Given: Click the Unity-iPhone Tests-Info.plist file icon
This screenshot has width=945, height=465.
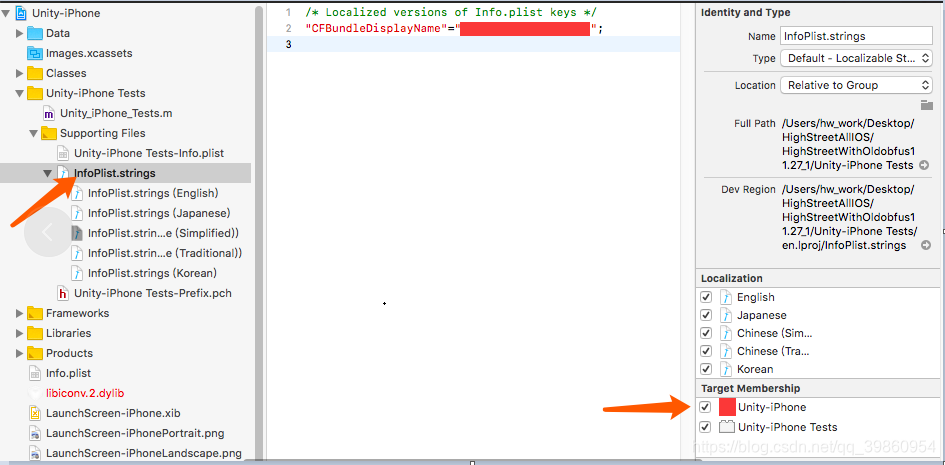Looking at the screenshot, I should tap(63, 153).
